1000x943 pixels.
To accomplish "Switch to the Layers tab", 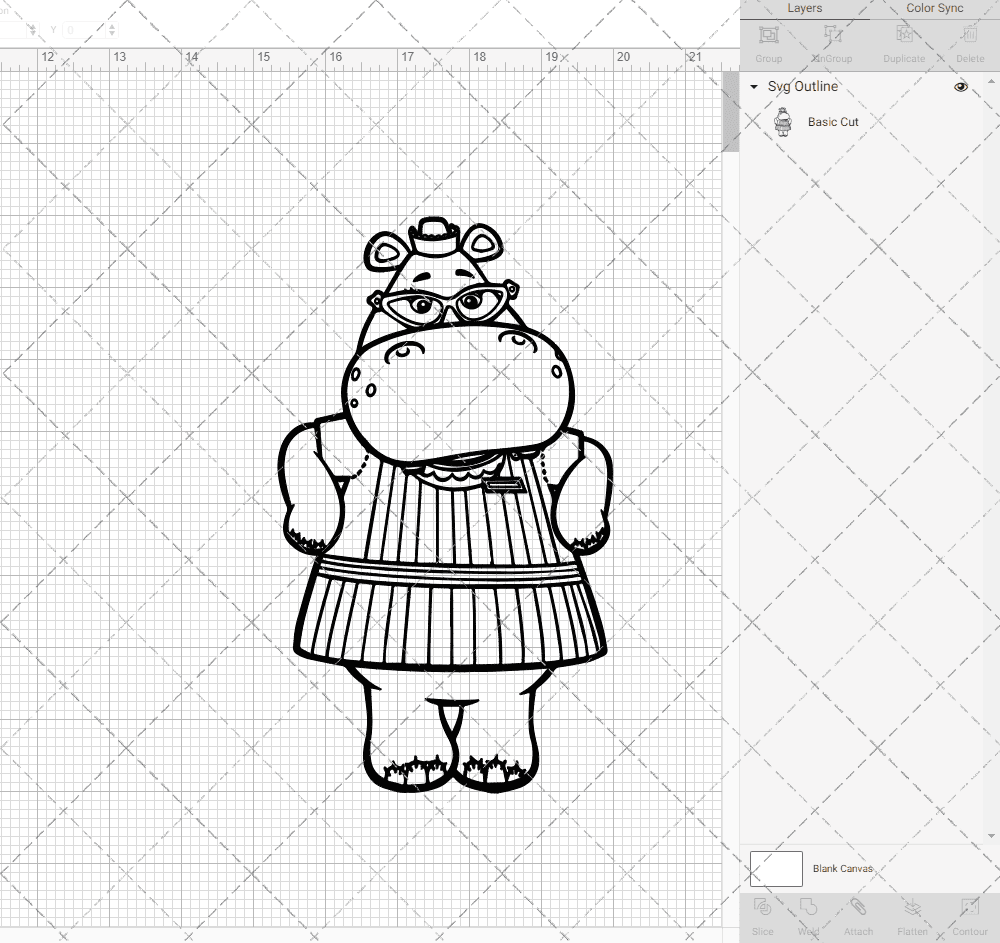I will point(804,8).
